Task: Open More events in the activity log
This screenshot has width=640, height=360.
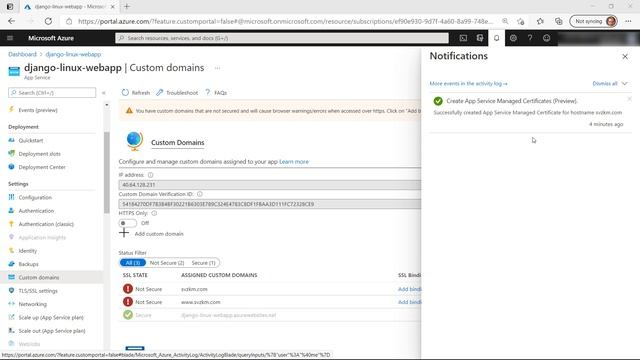Action: coord(468,83)
